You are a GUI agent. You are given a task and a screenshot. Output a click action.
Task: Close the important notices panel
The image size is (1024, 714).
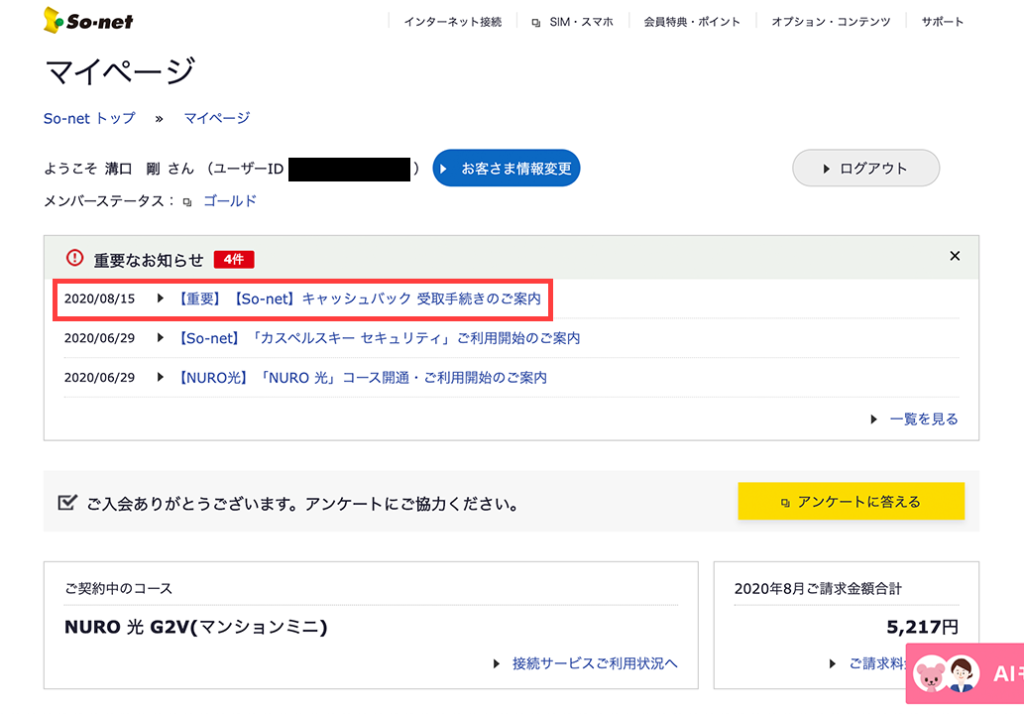pyautogui.click(x=954, y=256)
